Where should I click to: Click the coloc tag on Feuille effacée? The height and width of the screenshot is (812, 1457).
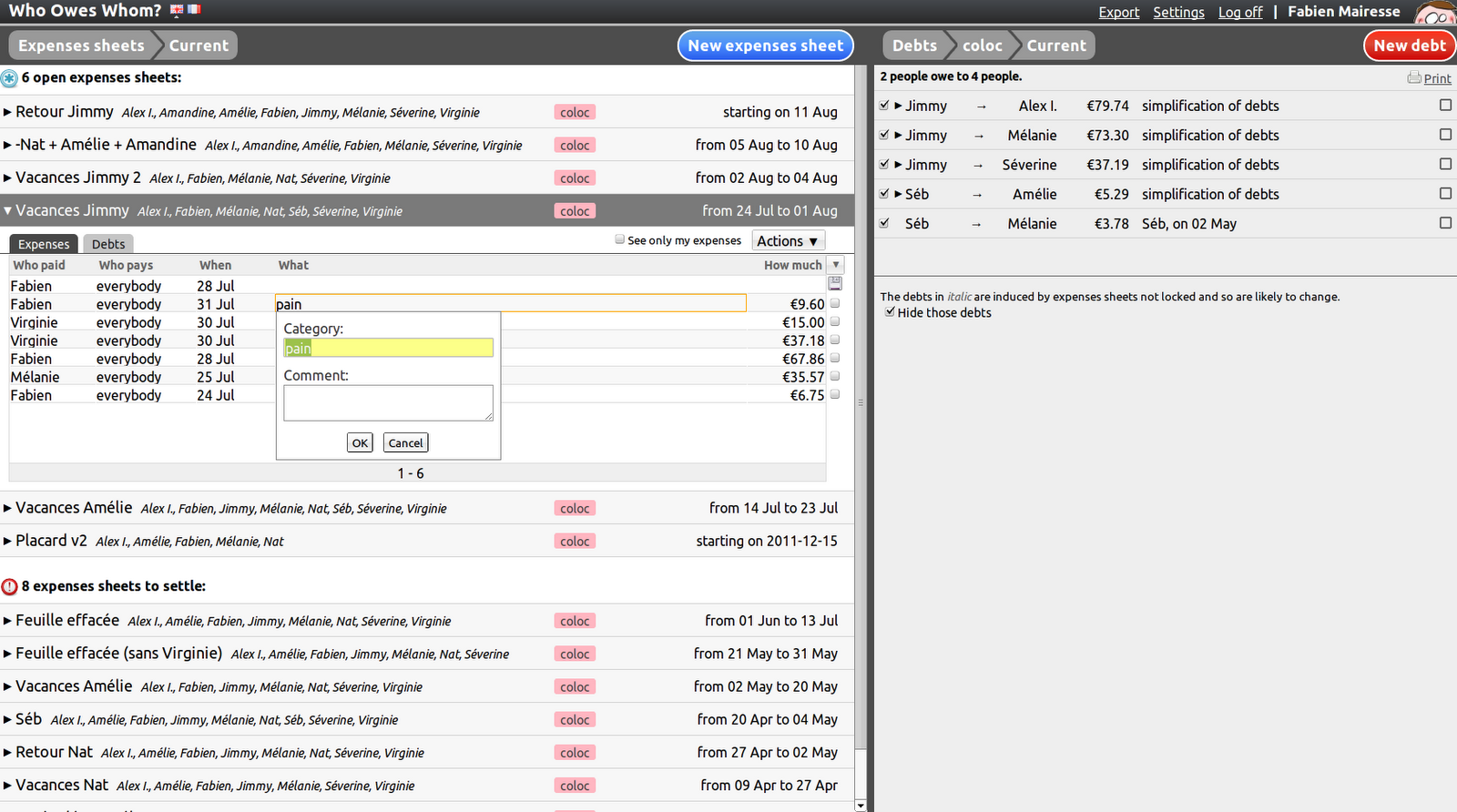575,621
